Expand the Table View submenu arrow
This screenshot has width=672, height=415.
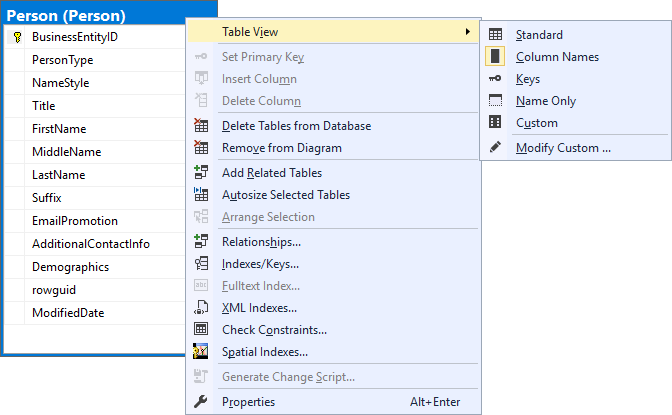[468, 32]
